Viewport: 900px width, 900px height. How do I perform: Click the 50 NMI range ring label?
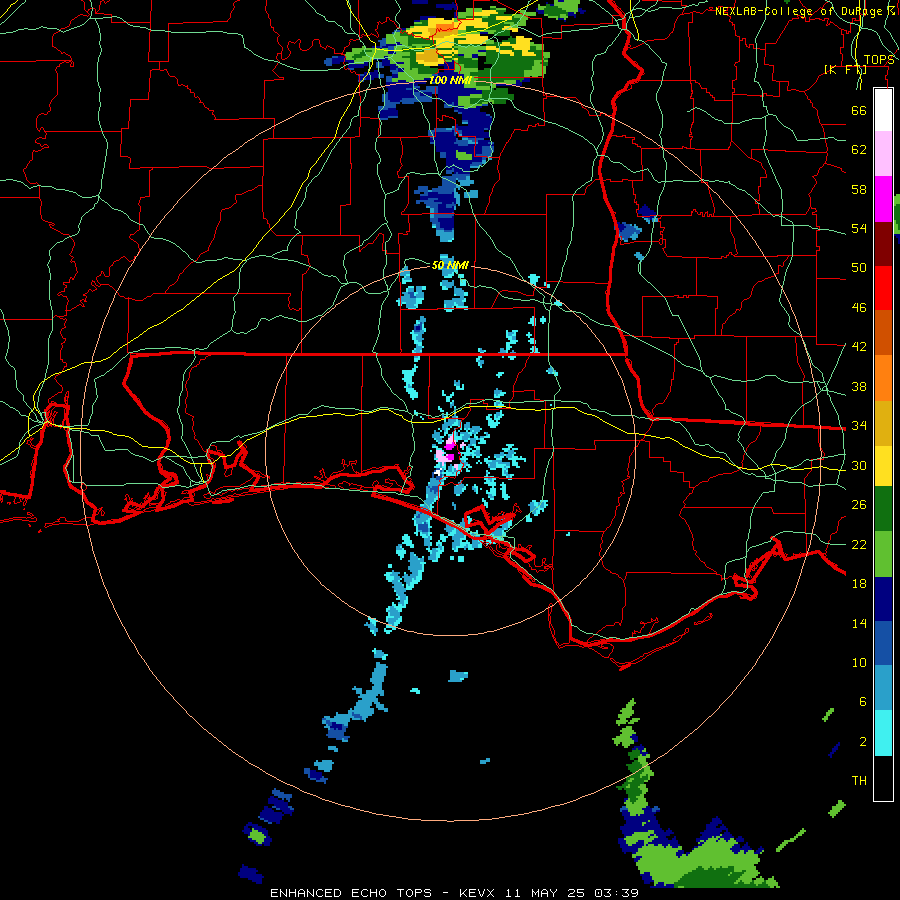450,265
